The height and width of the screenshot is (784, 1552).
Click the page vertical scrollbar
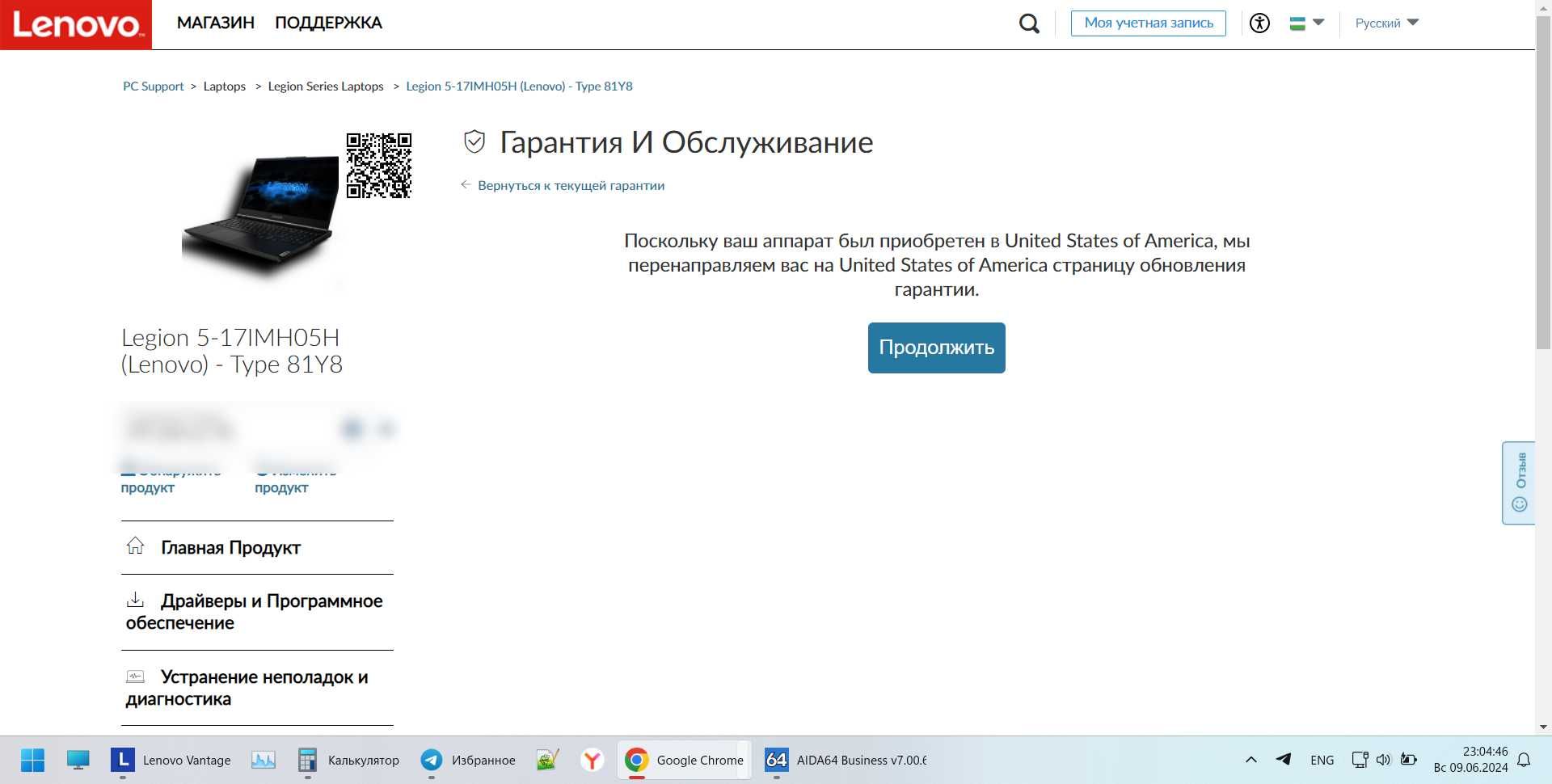coord(1543,182)
